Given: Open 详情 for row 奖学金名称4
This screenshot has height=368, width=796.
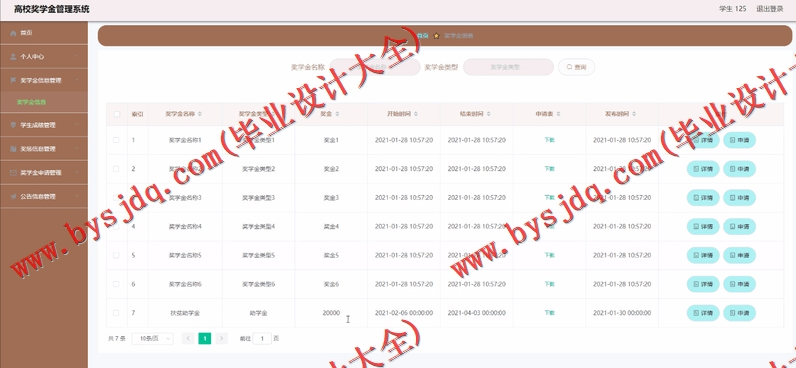Looking at the screenshot, I should [703, 226].
